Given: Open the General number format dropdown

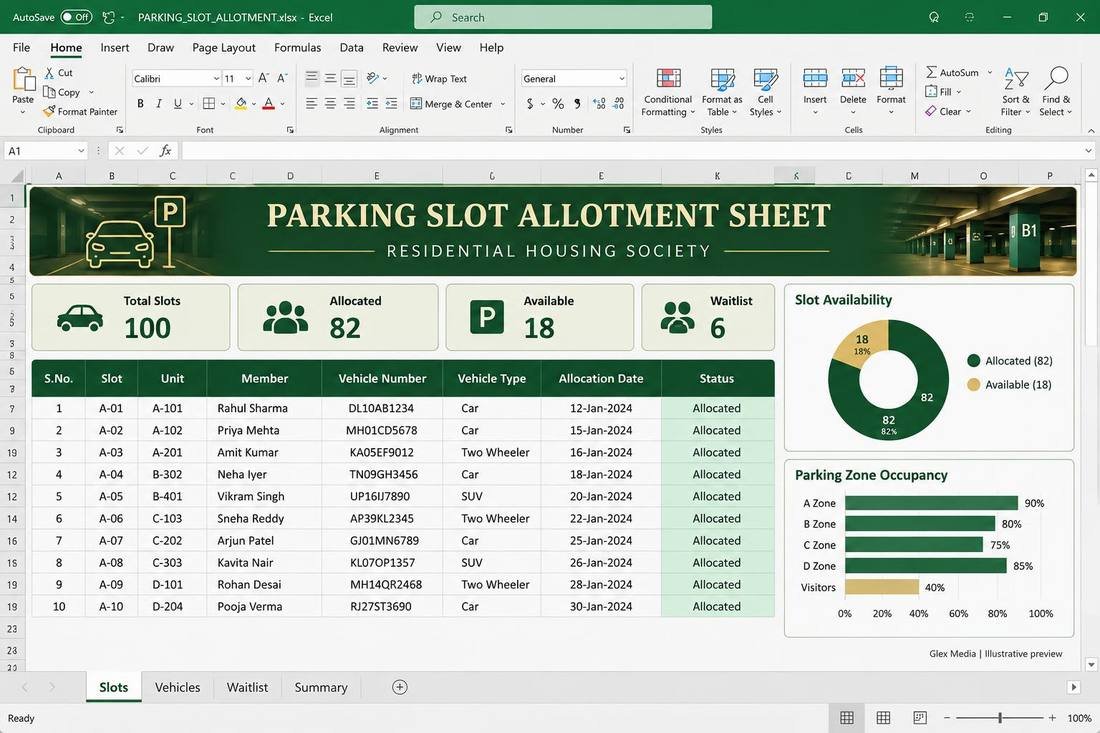Looking at the screenshot, I should (x=622, y=79).
